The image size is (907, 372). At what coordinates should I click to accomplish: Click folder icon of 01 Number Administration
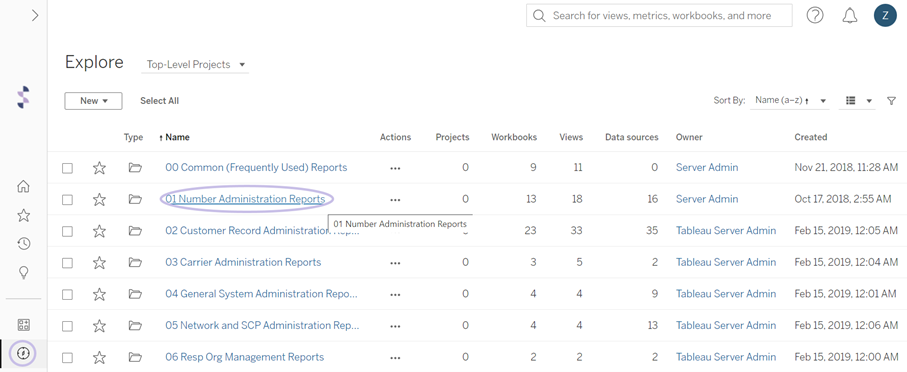point(135,199)
